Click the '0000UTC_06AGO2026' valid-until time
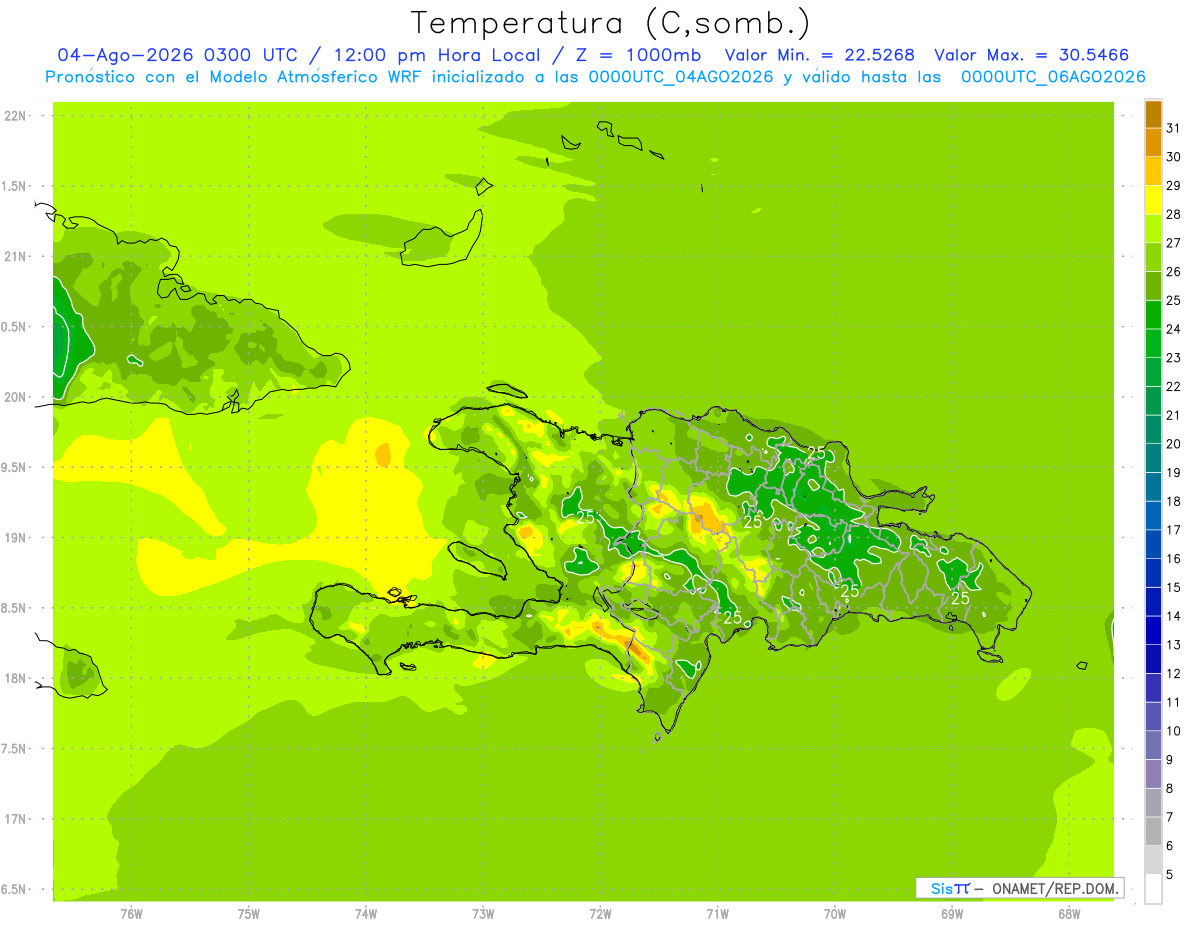The height and width of the screenshot is (927, 1200). pos(1053,77)
